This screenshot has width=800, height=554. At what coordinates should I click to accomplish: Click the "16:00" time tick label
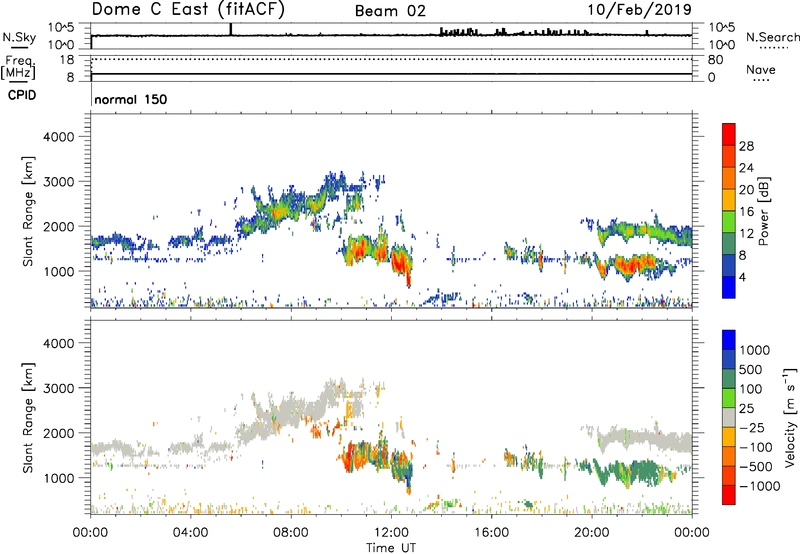click(491, 533)
